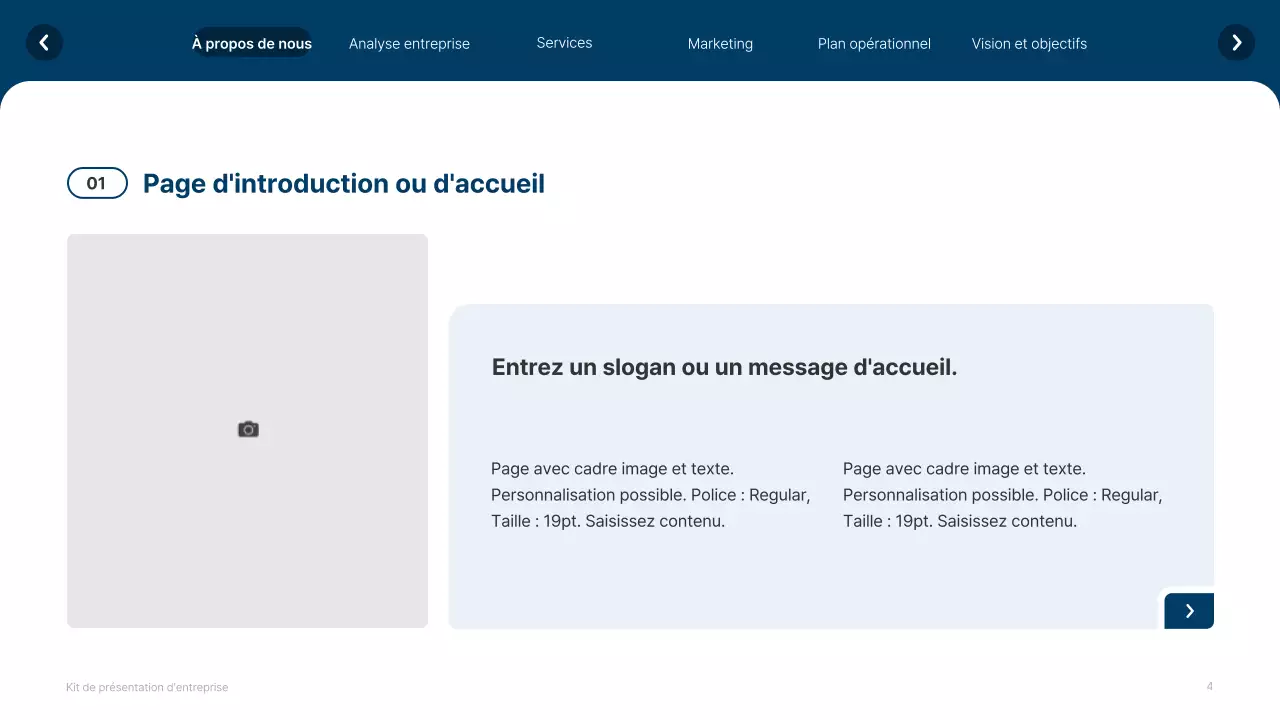Select 'À propos de nous' in the navigation
1280x720 pixels.
point(251,43)
